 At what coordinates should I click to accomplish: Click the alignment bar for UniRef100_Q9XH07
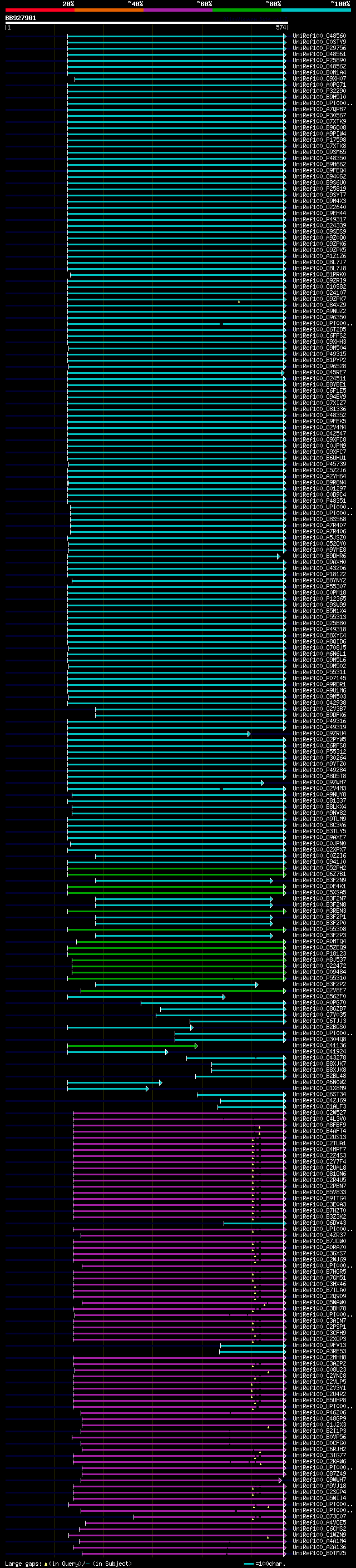point(180,79)
